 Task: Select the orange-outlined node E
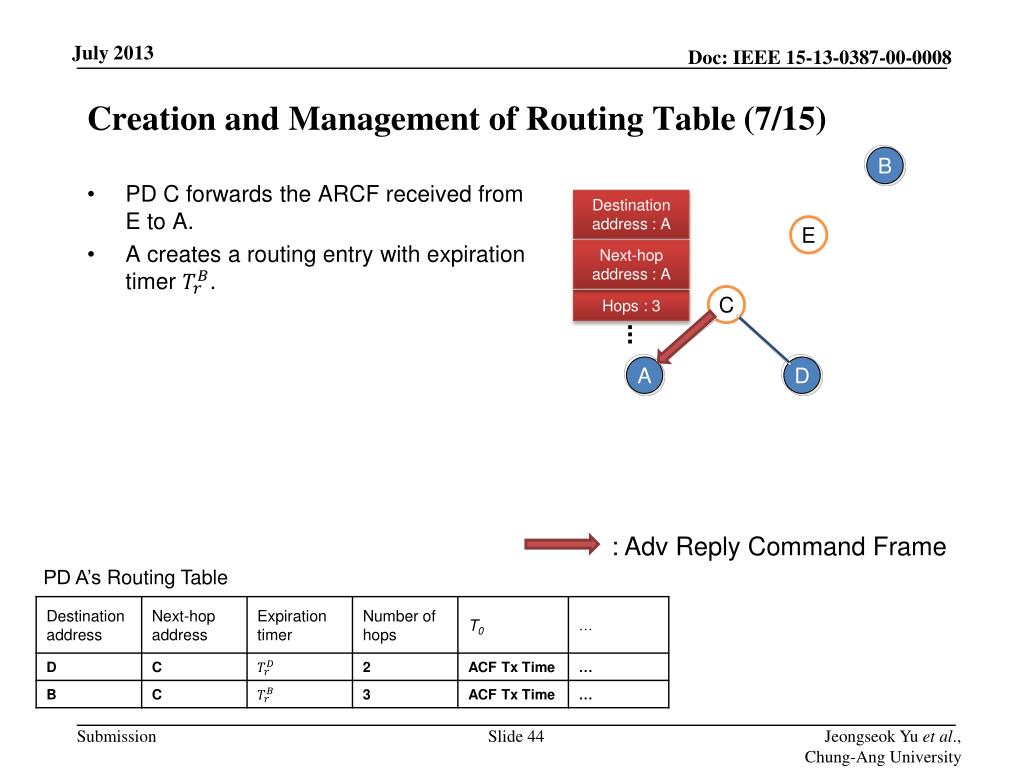pos(808,234)
